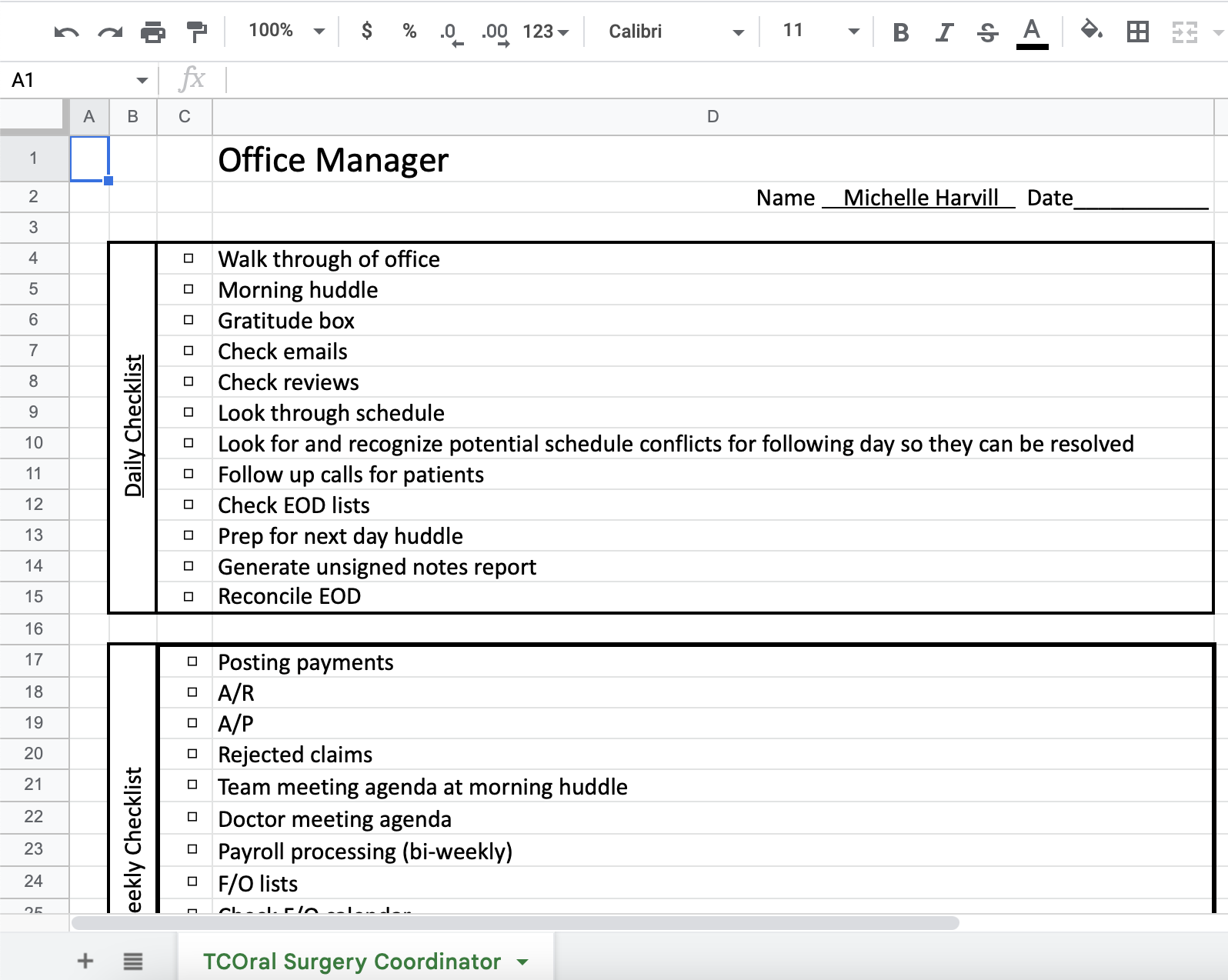Check the box for Gratitude box
Image resolution: width=1228 pixels, height=980 pixels.
click(189, 320)
